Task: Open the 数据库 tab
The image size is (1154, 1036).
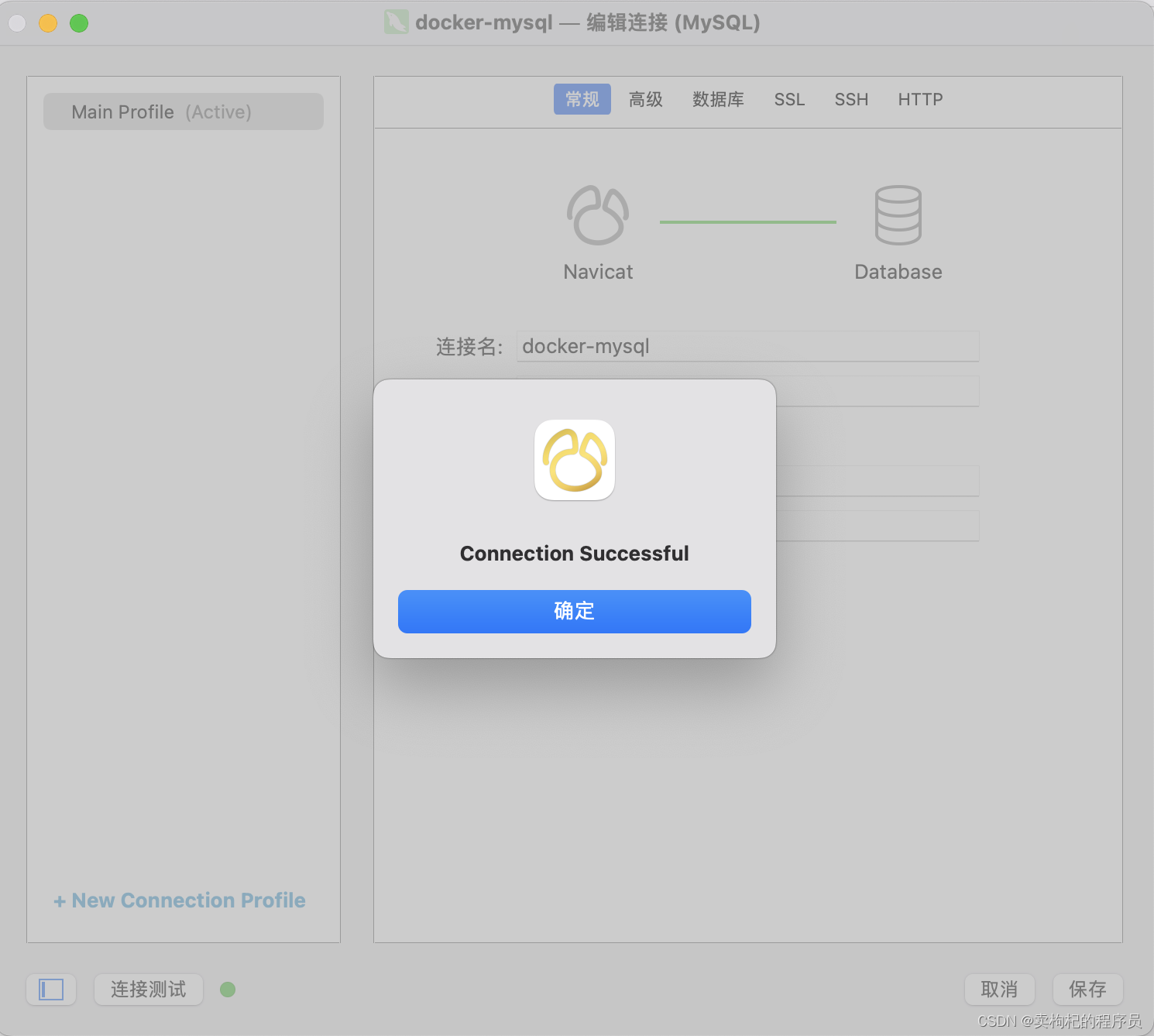Action: [x=718, y=99]
